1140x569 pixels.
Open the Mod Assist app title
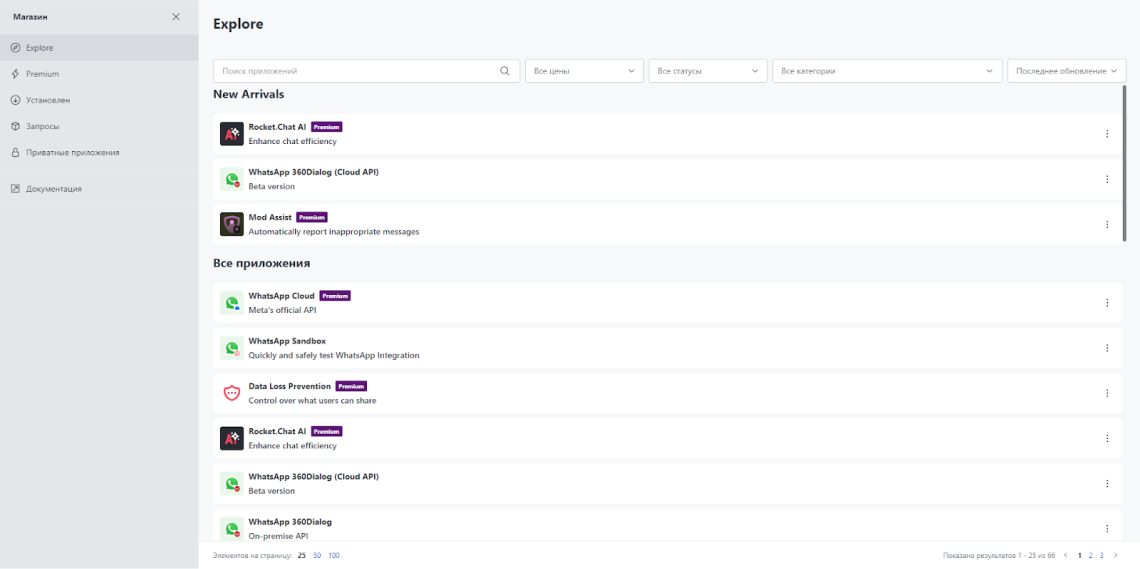(270, 217)
